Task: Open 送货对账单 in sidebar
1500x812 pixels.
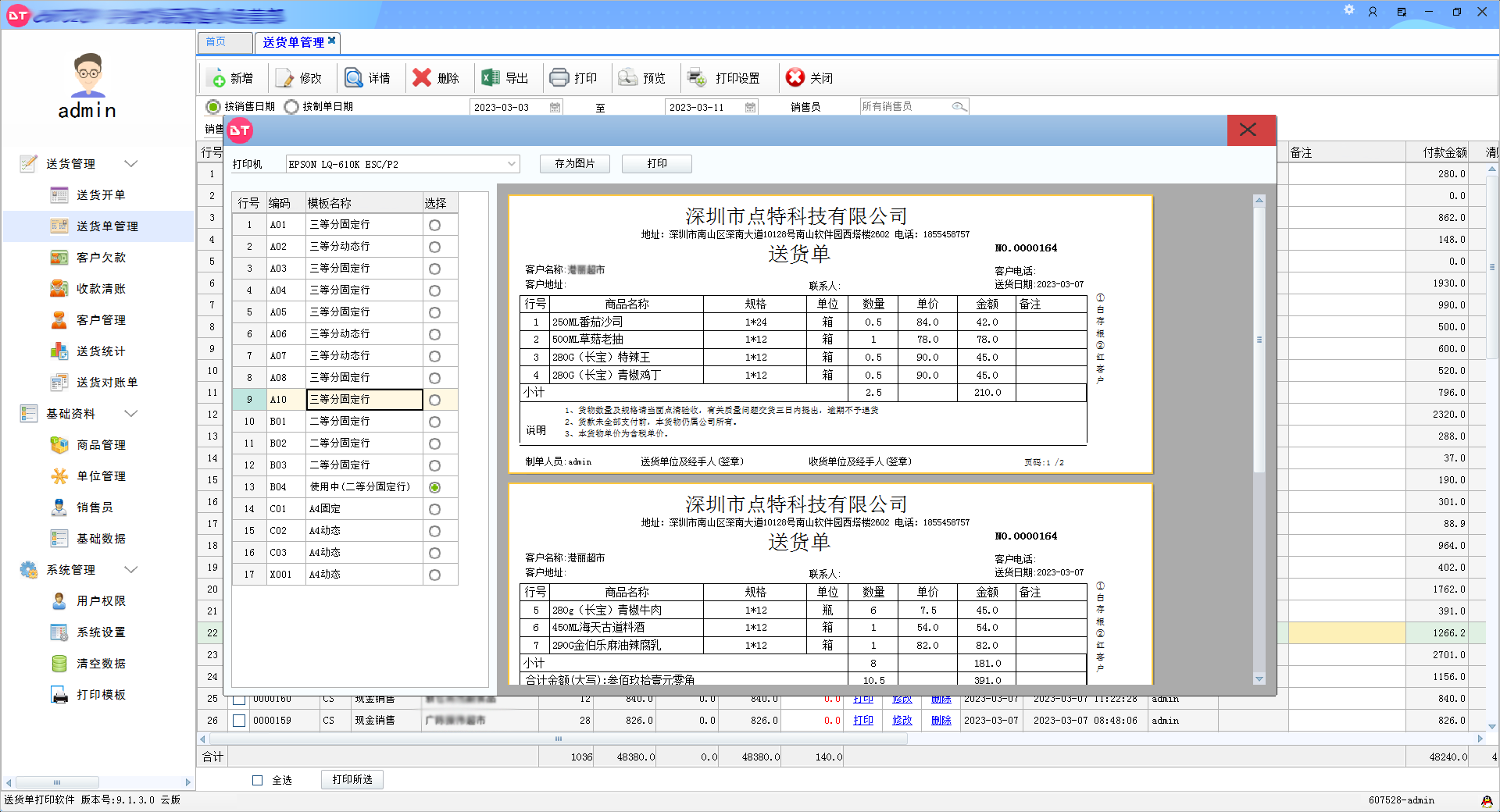Action: click(107, 383)
